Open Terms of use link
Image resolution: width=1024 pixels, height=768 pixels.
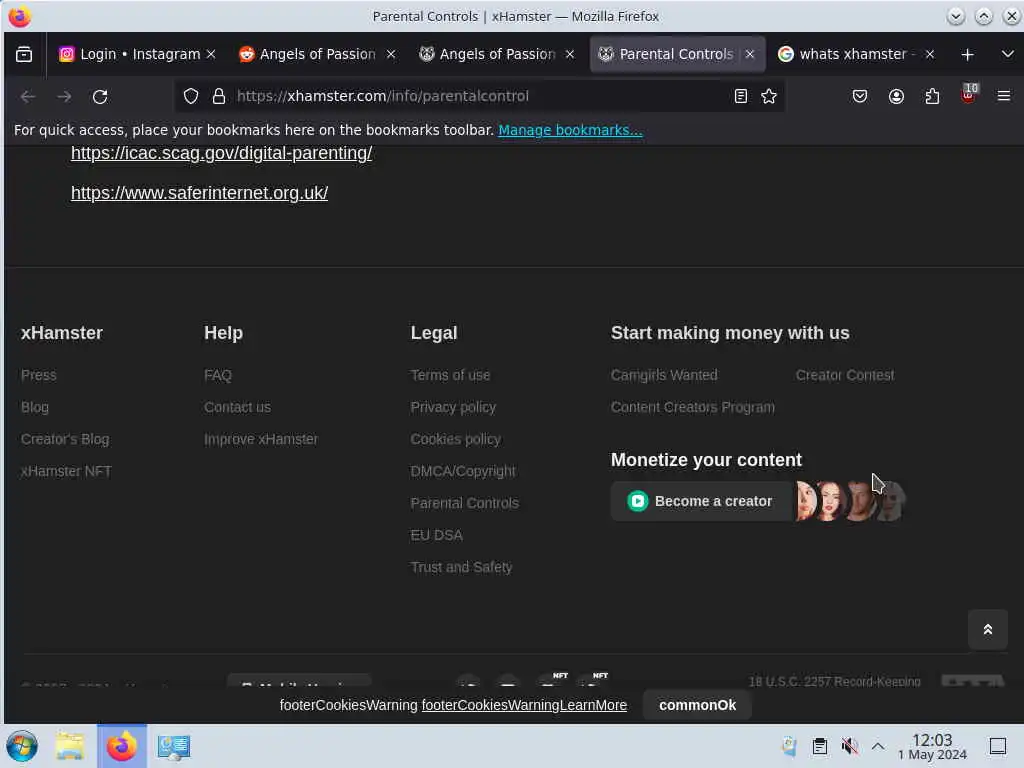coord(450,375)
